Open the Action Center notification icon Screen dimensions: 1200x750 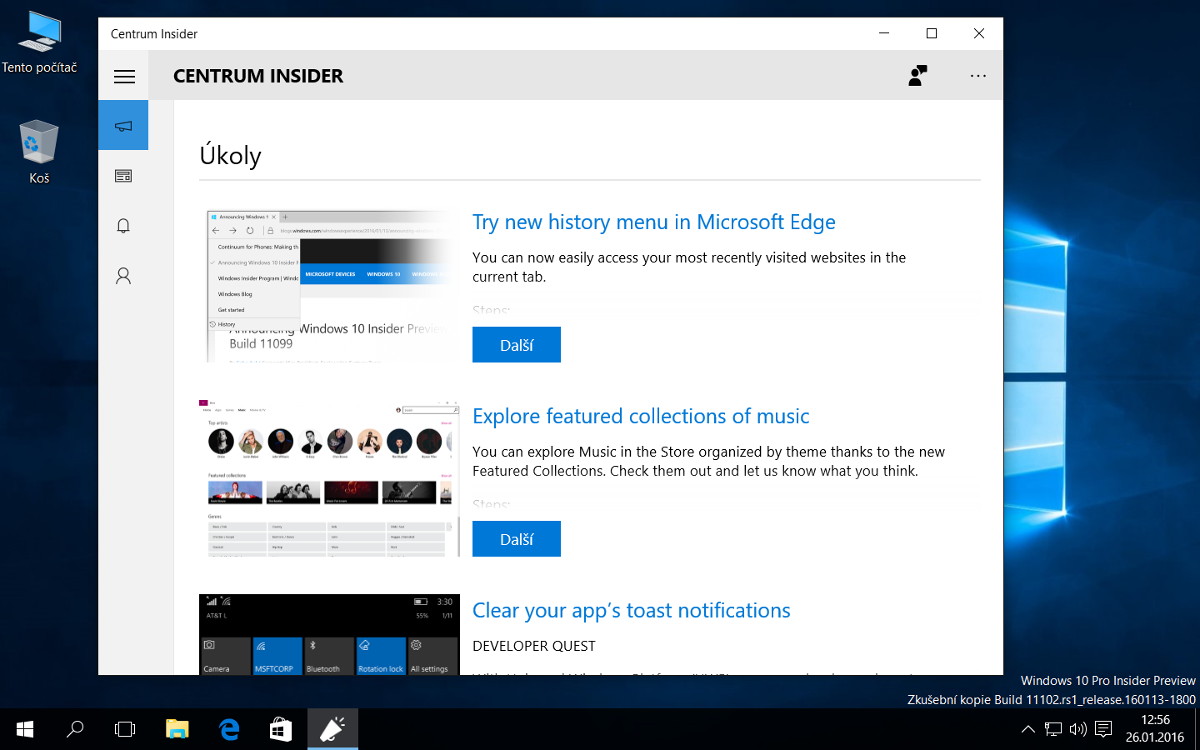pos(1104,729)
